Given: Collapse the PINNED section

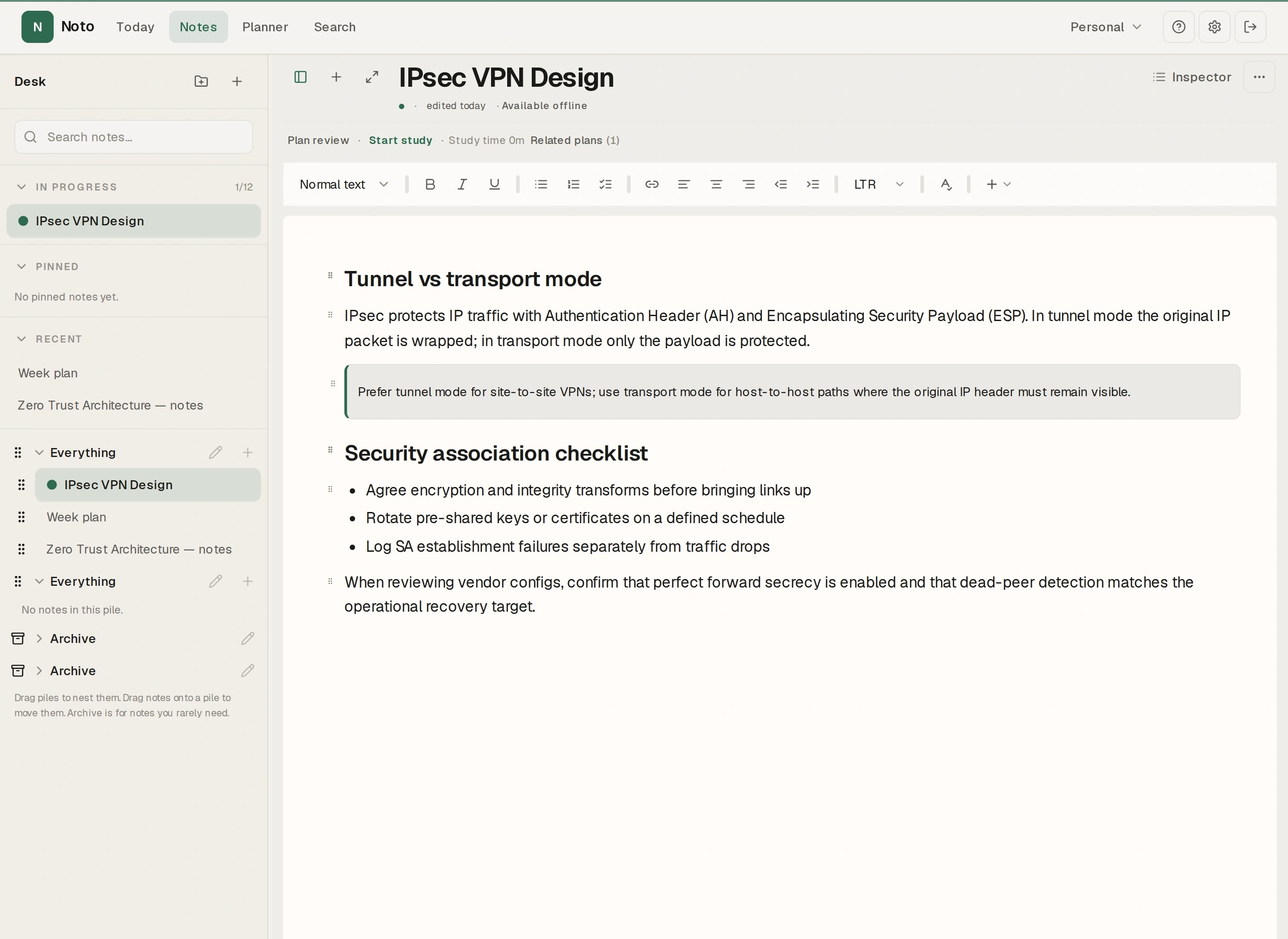Looking at the screenshot, I should point(21,266).
